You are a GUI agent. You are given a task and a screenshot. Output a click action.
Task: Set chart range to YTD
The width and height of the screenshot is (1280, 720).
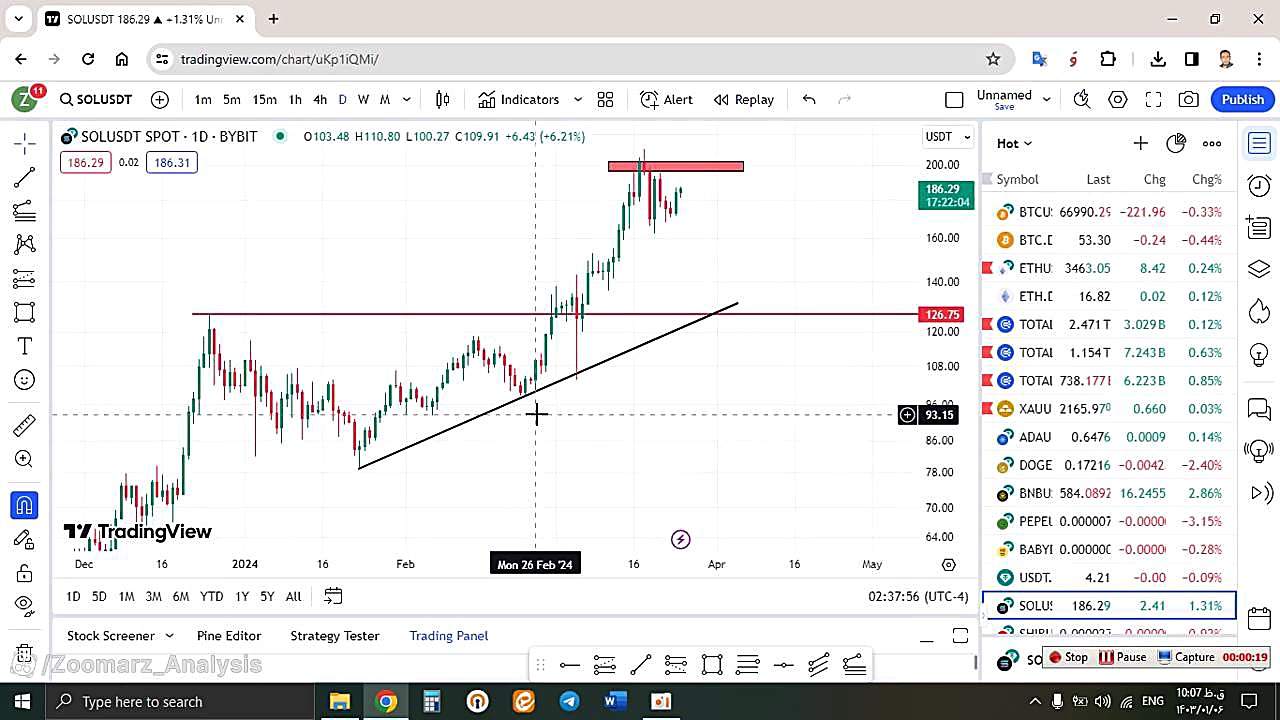pyautogui.click(x=211, y=596)
